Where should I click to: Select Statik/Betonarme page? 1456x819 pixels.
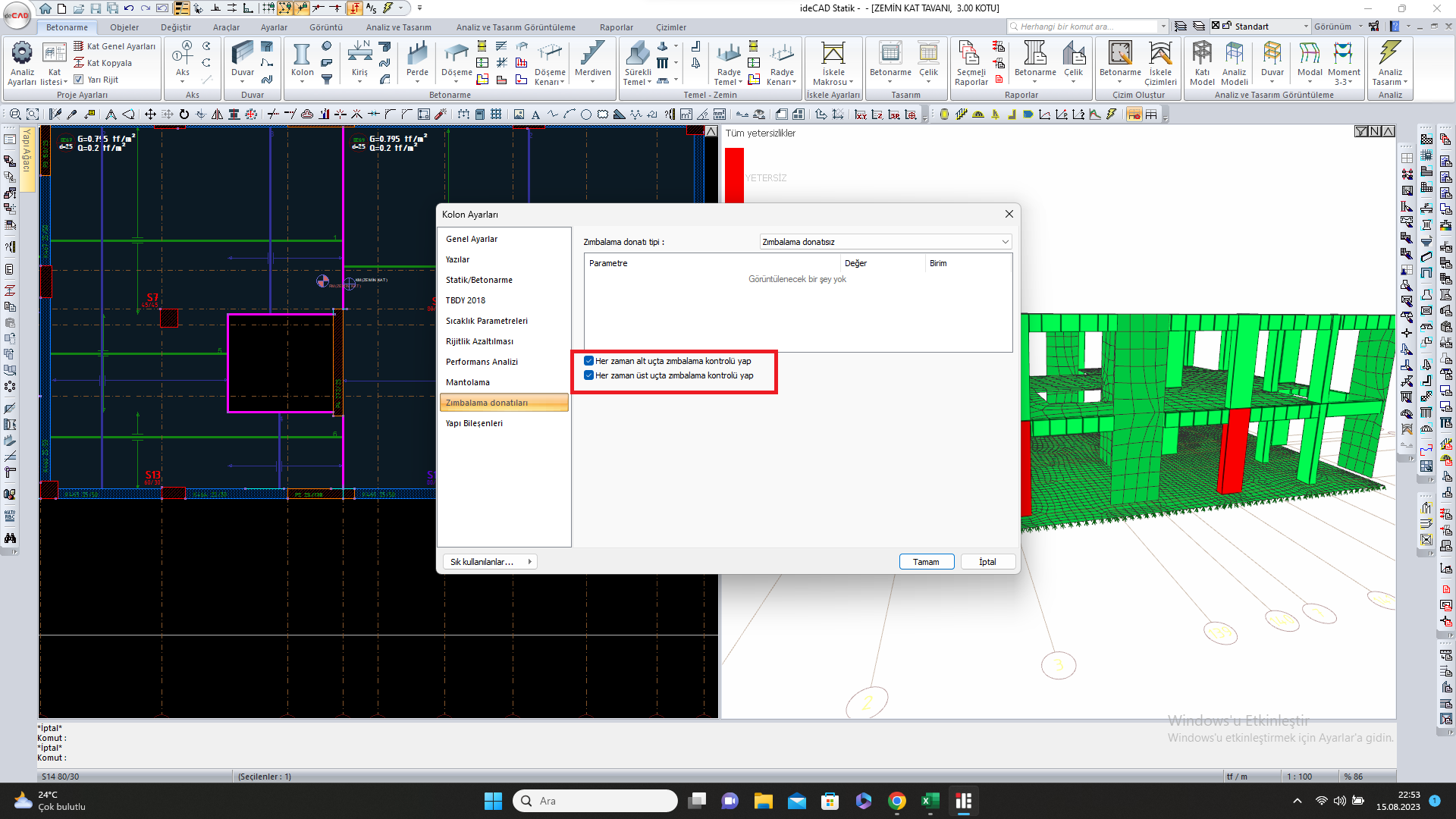point(504,280)
